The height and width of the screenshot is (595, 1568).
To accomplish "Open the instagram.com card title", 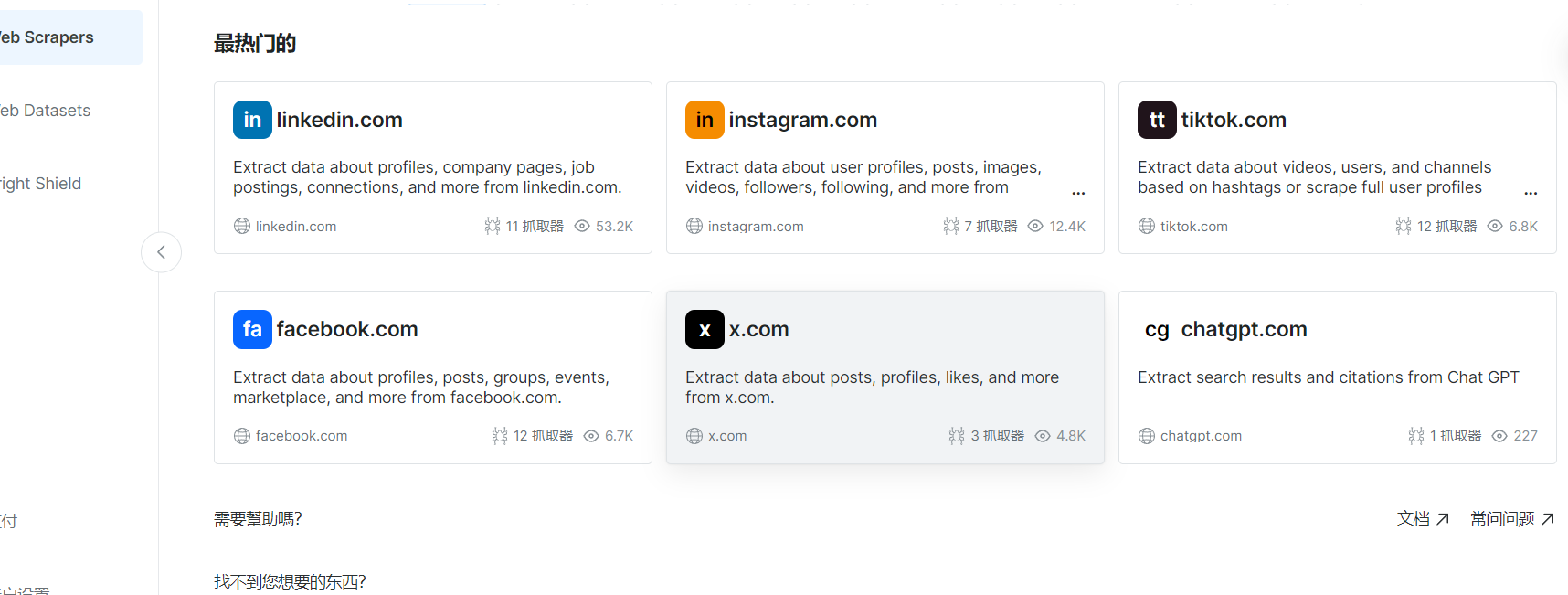I will tap(802, 120).
